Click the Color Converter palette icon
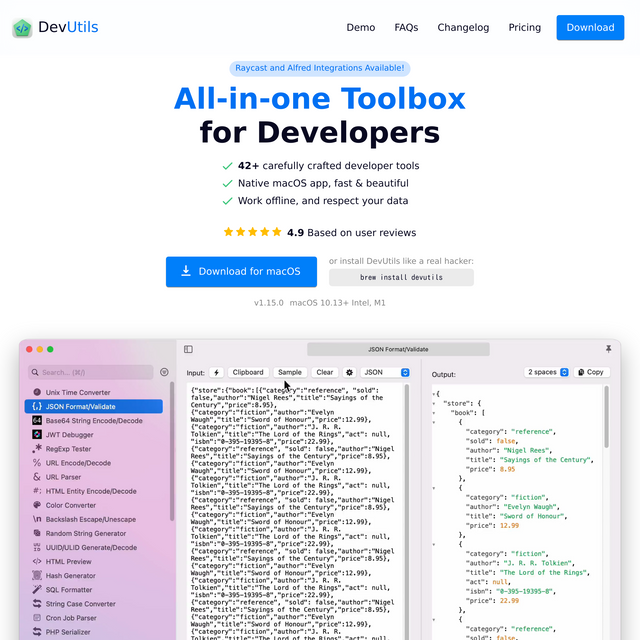 coord(37,505)
